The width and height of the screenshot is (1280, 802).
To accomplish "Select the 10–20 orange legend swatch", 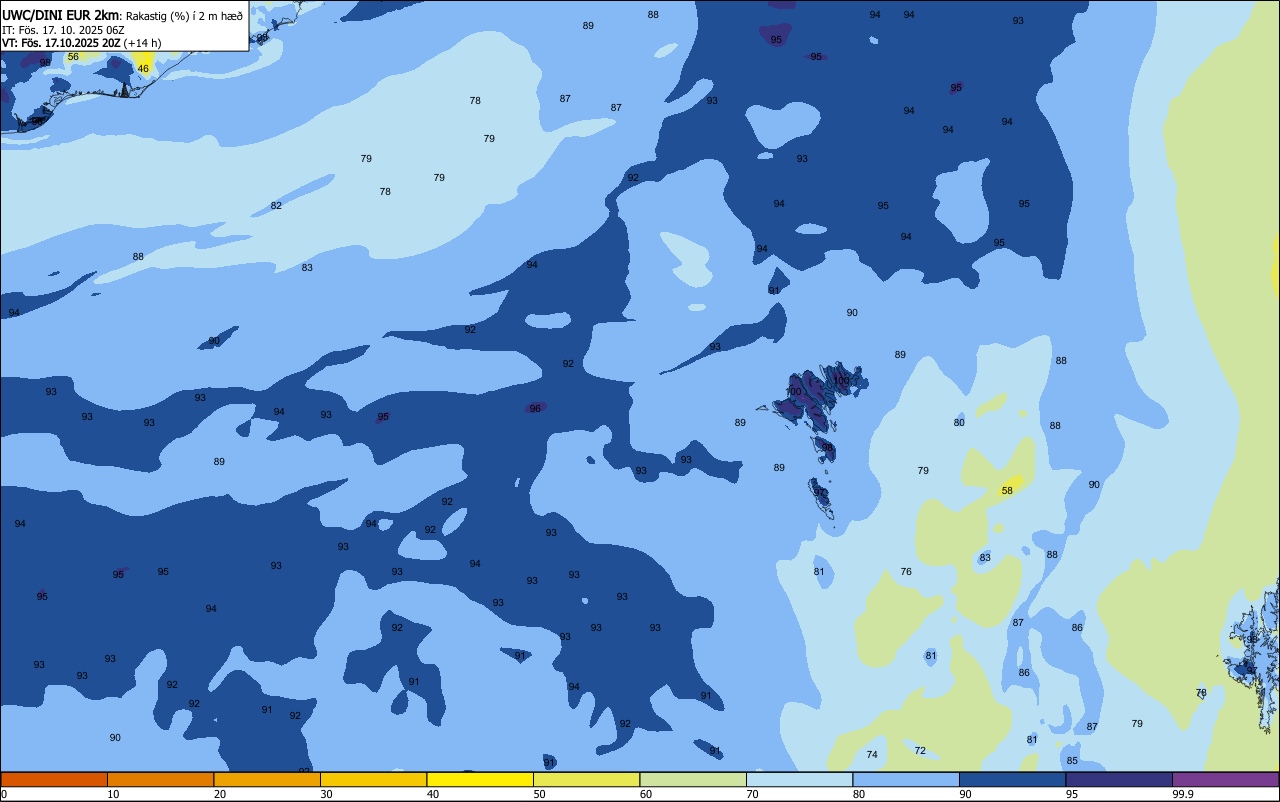I will pyautogui.click(x=160, y=779).
